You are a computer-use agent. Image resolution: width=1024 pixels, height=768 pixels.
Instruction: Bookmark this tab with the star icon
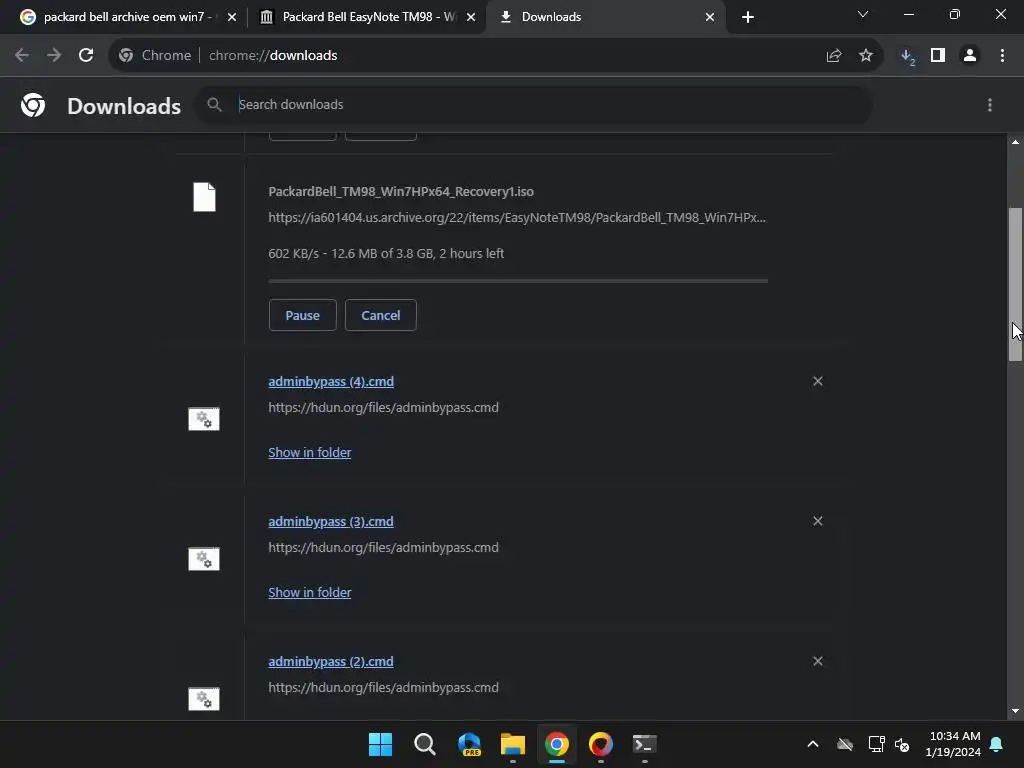[x=866, y=56]
